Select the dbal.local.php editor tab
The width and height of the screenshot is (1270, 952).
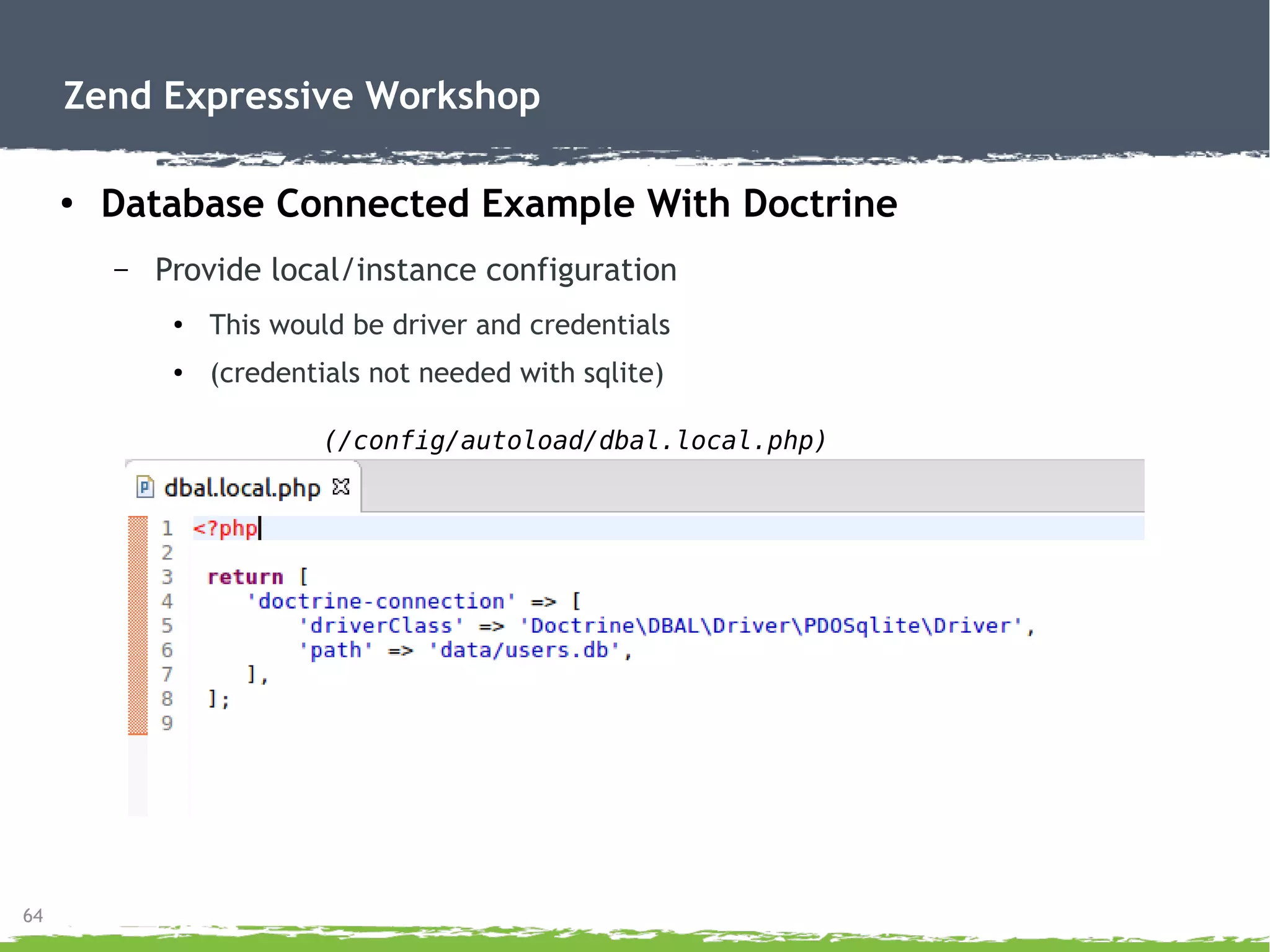(x=242, y=487)
